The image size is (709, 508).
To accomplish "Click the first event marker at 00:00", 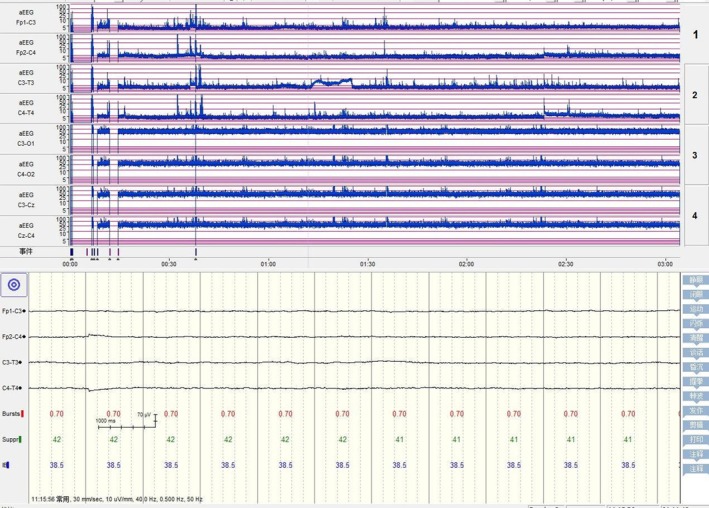I will [71, 252].
